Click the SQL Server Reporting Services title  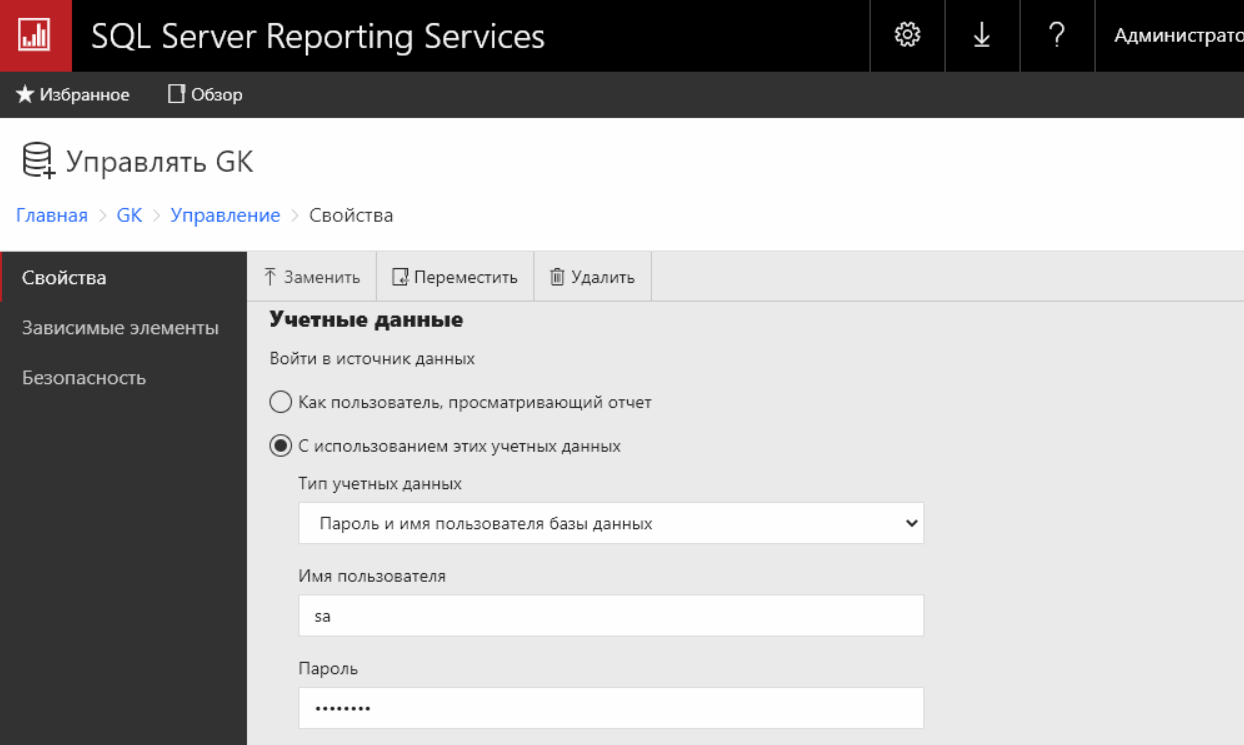pyautogui.click(x=318, y=36)
